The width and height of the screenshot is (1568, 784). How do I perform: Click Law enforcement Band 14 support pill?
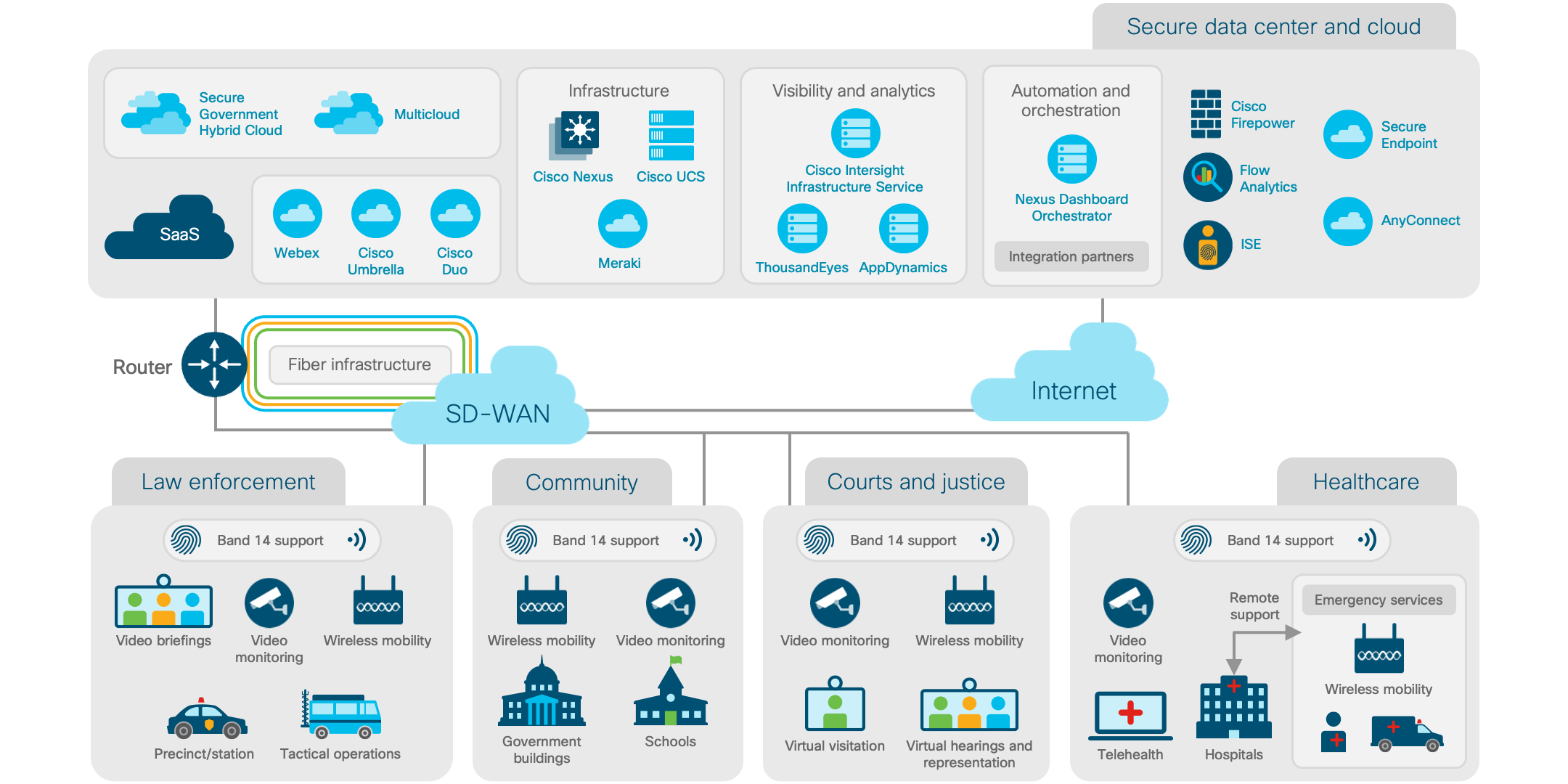(272, 540)
